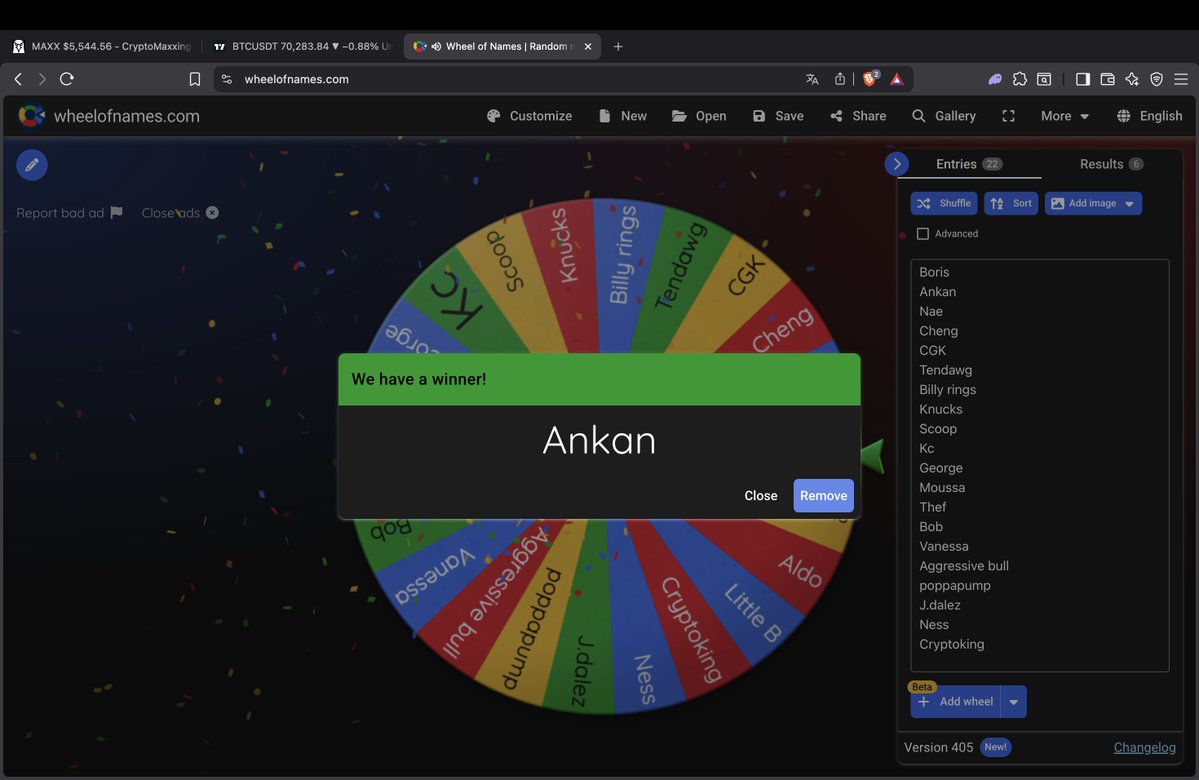
Task: Click the Ankan entry in list
Action: point(937,291)
